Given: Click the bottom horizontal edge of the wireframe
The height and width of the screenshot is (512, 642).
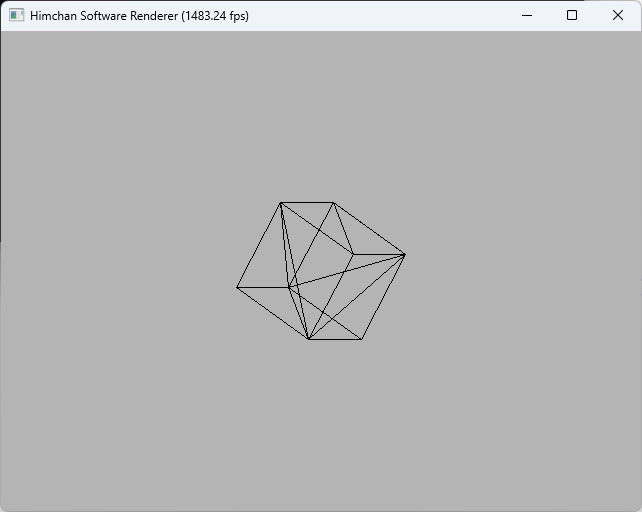Looking at the screenshot, I should coord(335,339).
